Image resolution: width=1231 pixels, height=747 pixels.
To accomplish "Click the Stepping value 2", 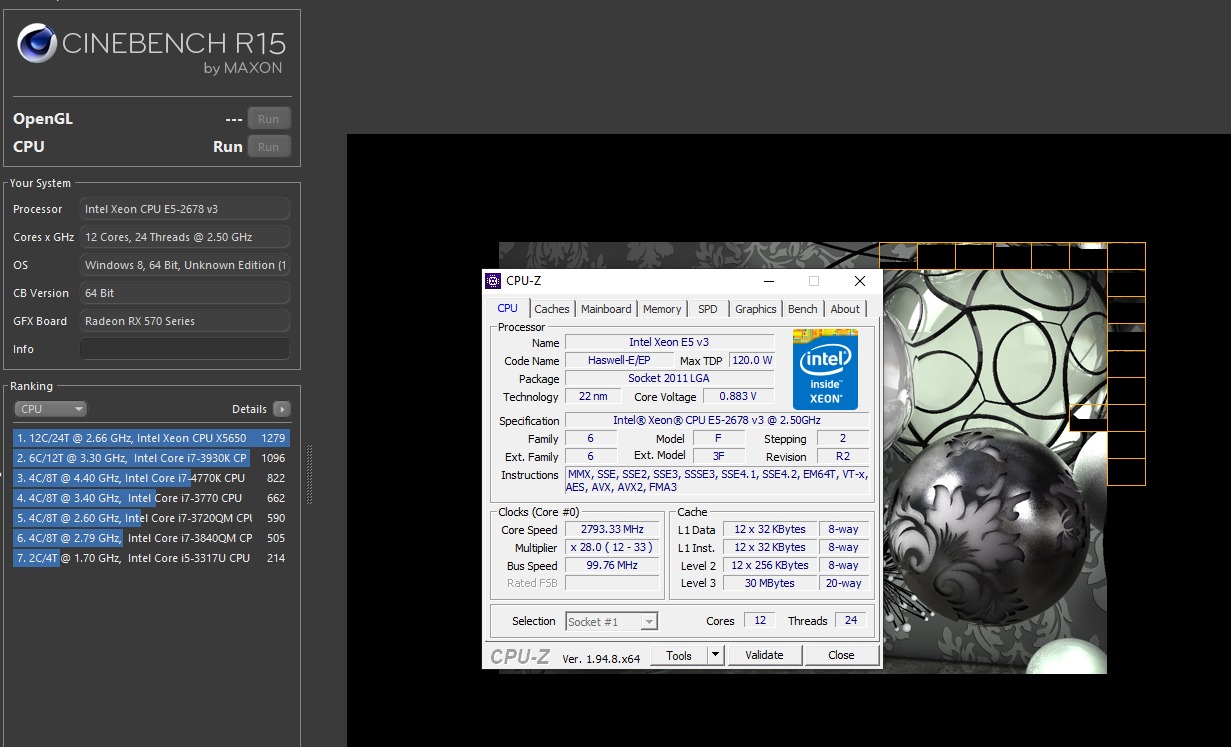I will coord(843,438).
